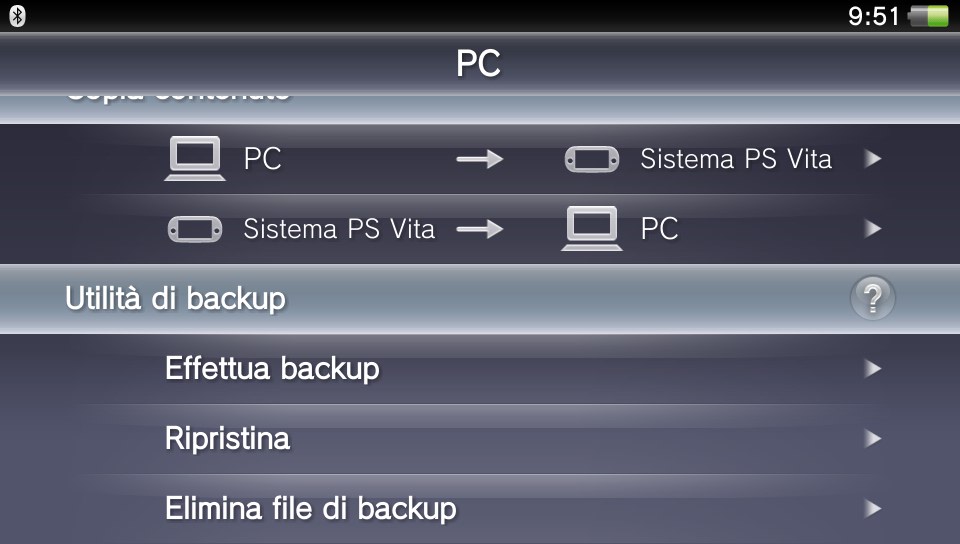Image resolution: width=960 pixels, height=544 pixels.
Task: Click the Utilità di backup section header
Action: [480, 299]
